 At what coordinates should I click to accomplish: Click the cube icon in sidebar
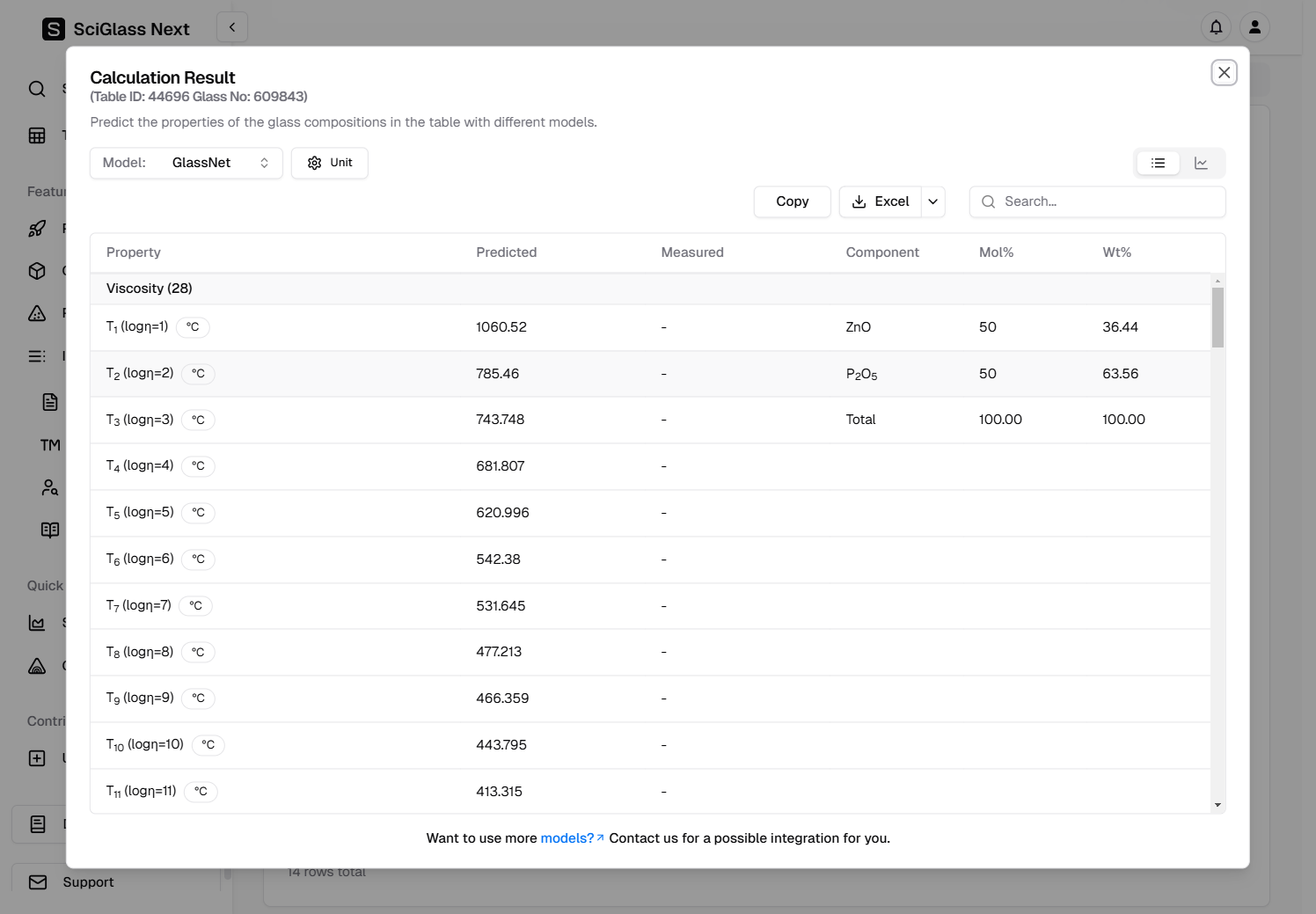(x=37, y=271)
